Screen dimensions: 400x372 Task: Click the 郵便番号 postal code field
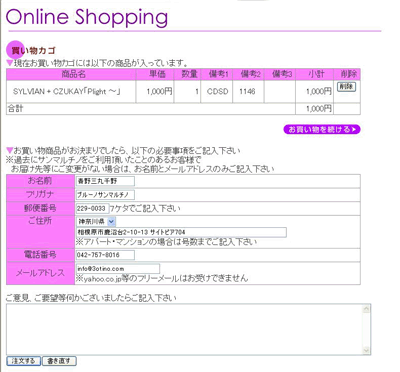click(x=93, y=209)
